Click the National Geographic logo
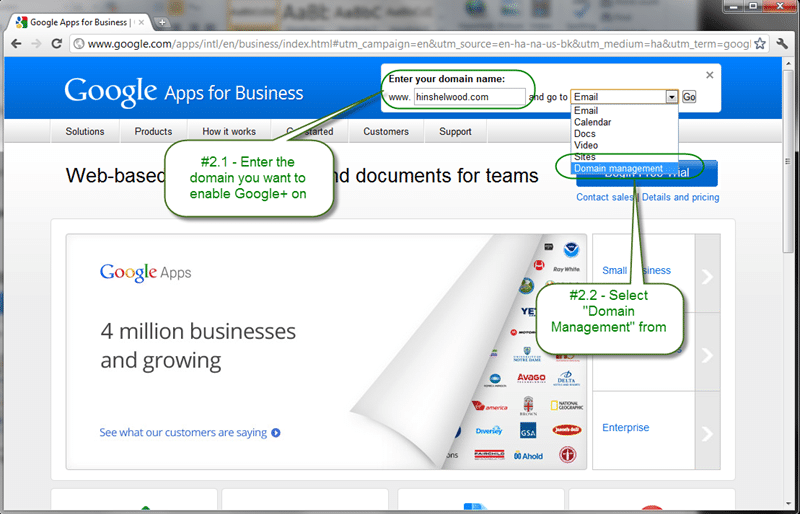 pos(567,406)
